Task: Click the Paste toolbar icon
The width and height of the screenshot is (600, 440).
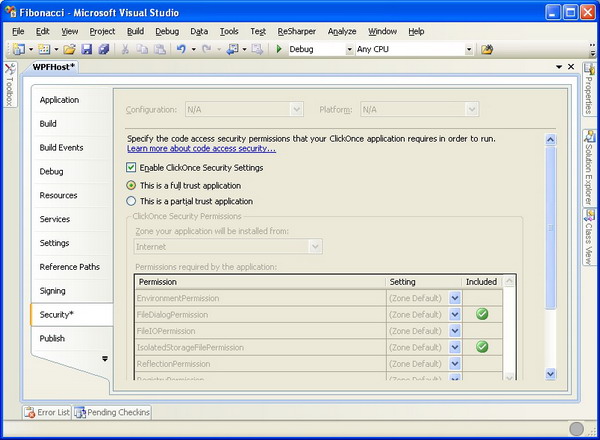Action: [x=160, y=49]
